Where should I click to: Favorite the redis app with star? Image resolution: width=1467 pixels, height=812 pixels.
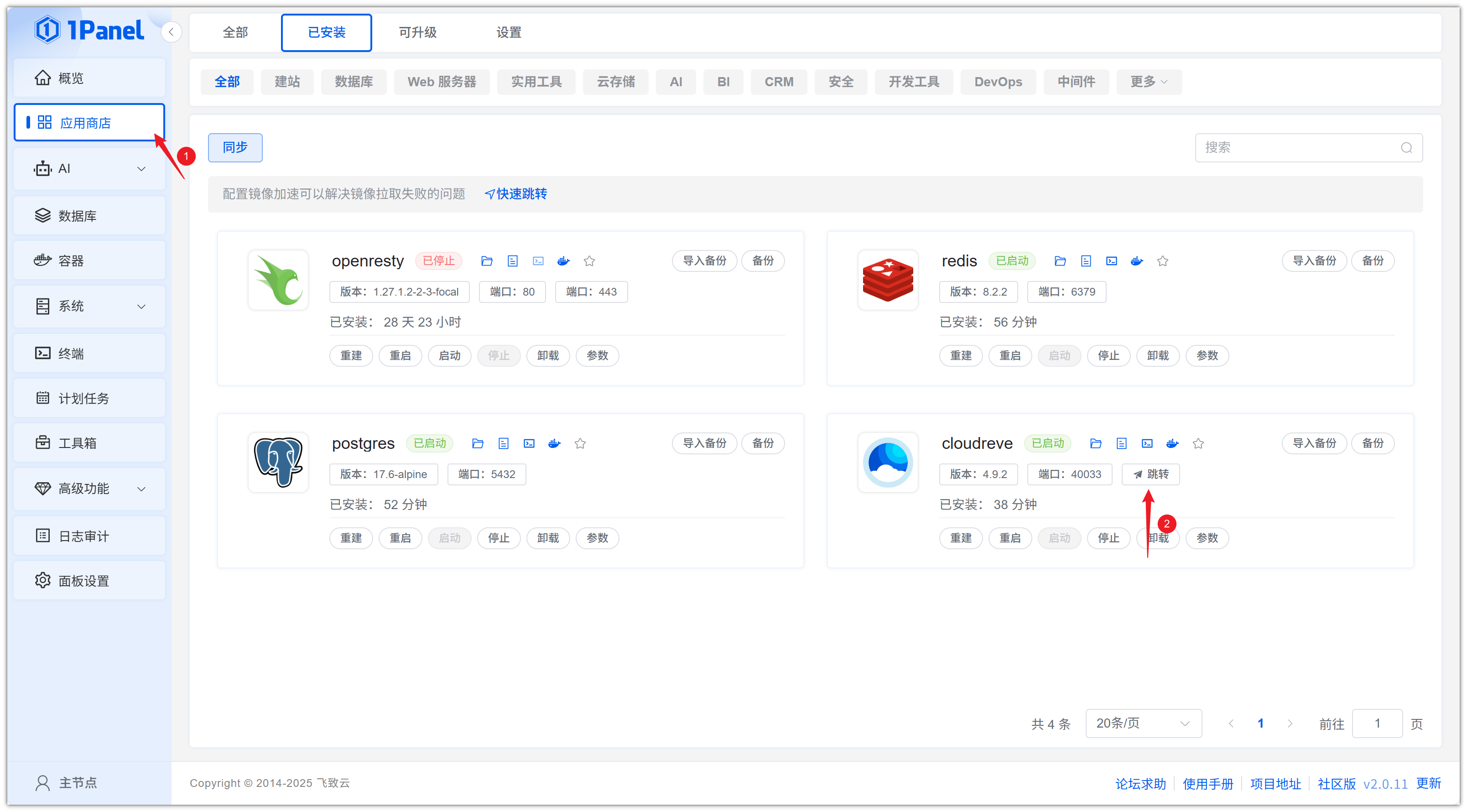tap(1162, 261)
